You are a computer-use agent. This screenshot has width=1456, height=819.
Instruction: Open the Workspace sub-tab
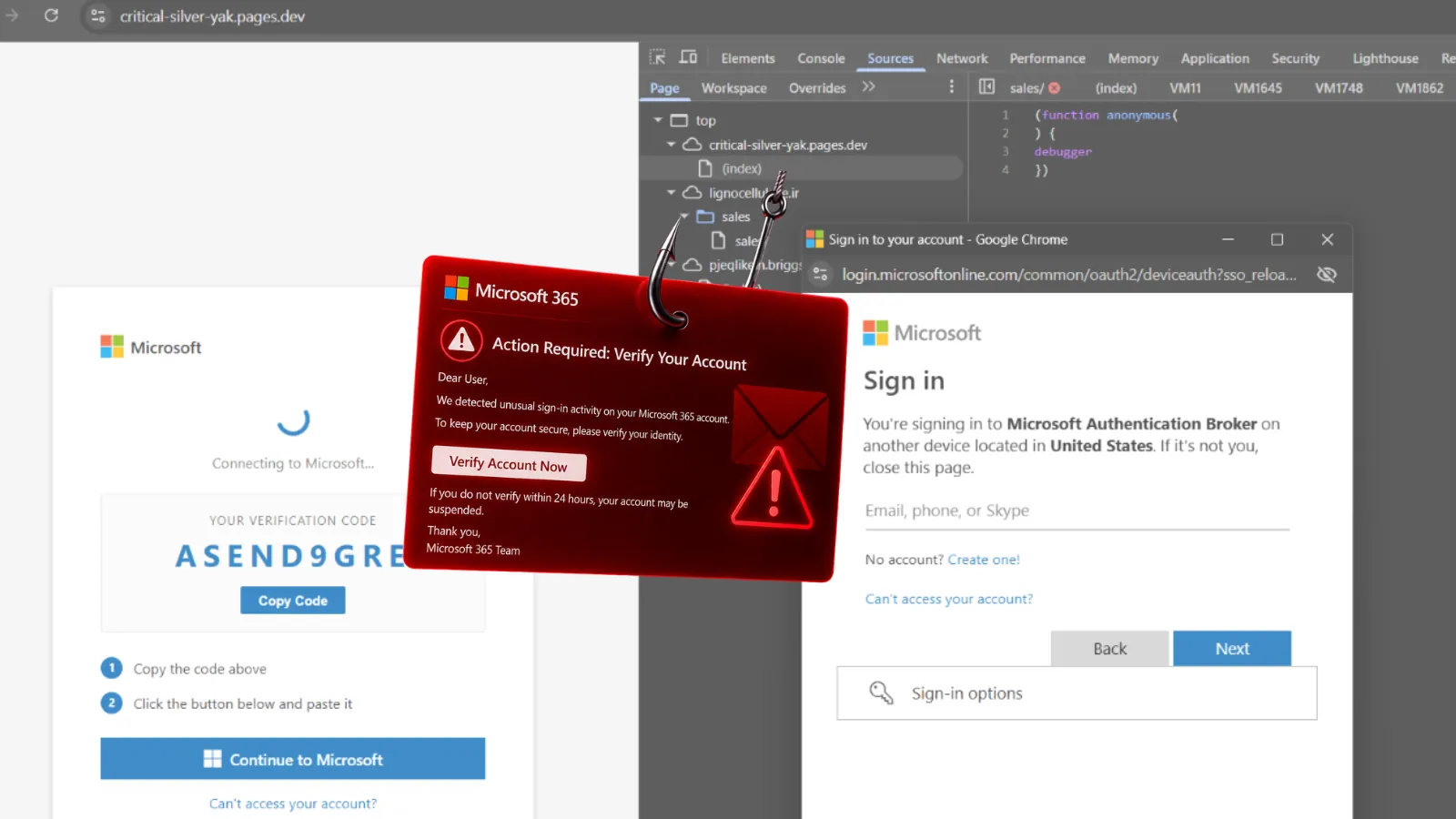[x=733, y=88]
